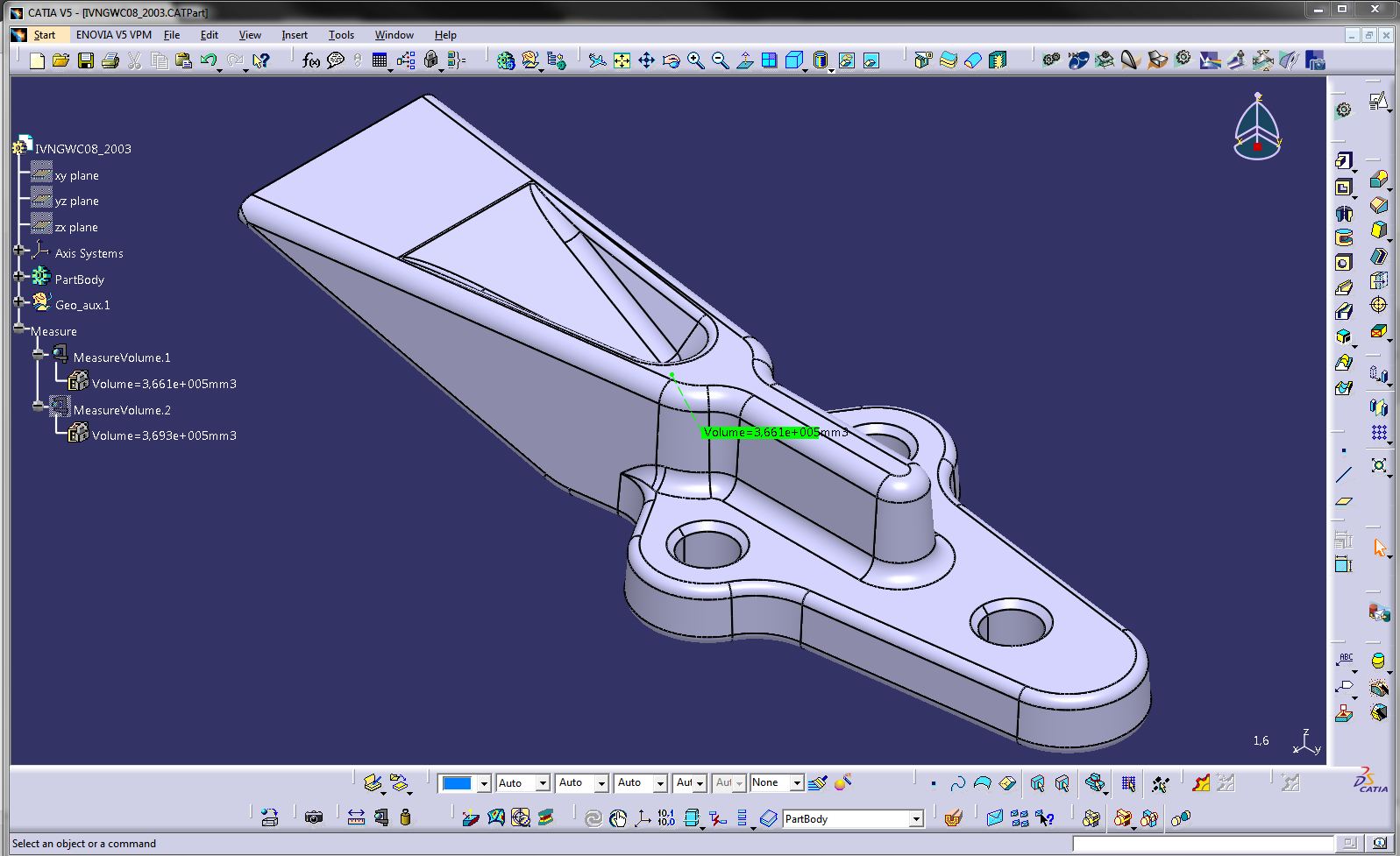
Task: Open the View menu
Action: [x=250, y=35]
